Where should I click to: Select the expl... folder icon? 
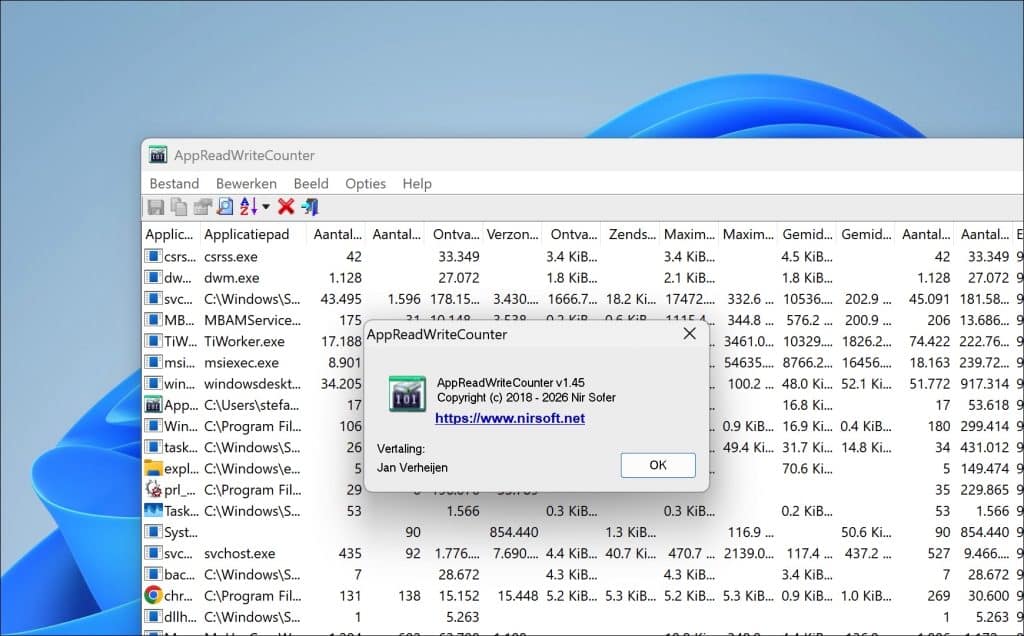click(x=153, y=468)
